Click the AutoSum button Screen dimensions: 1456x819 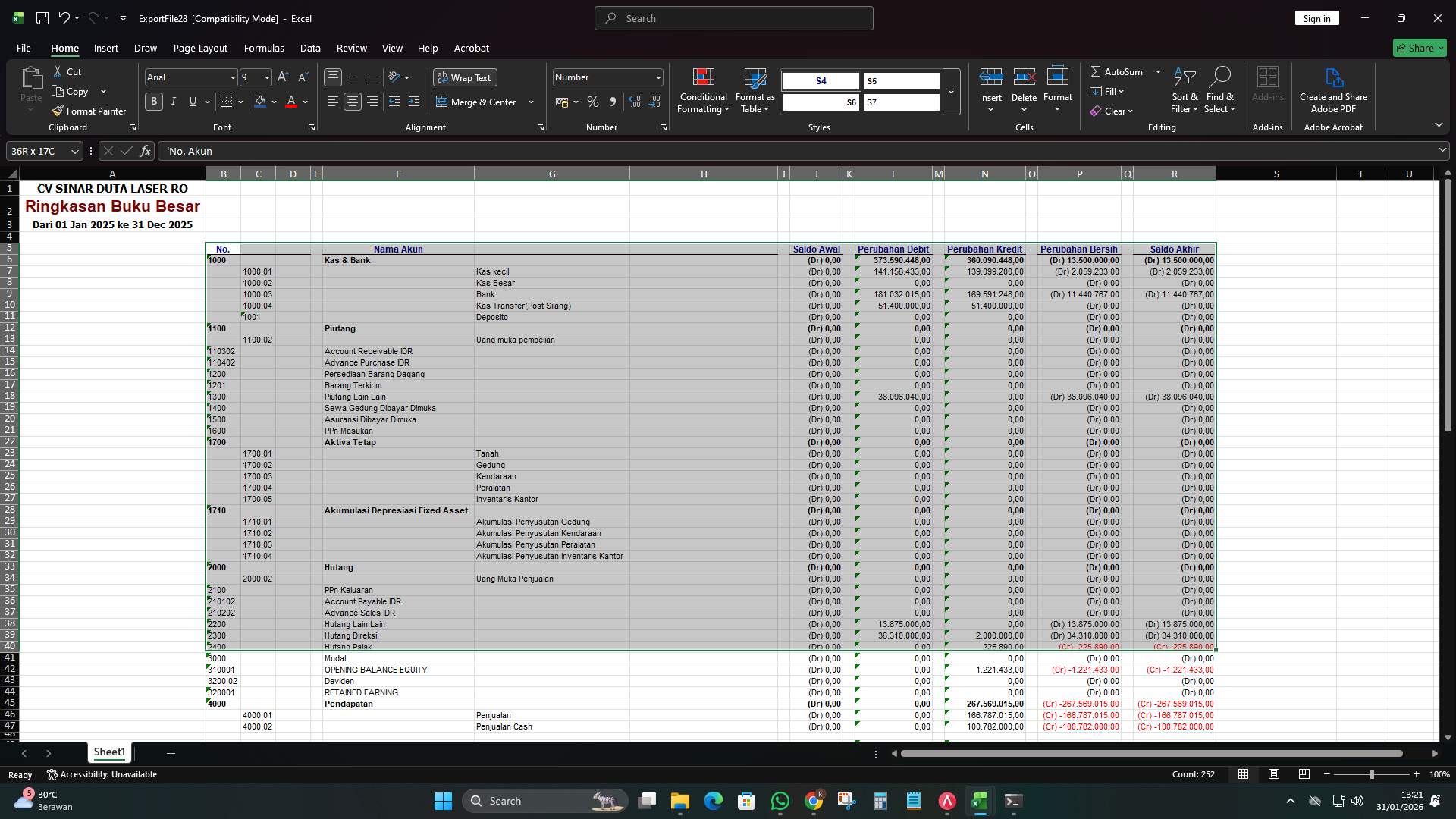click(1121, 71)
